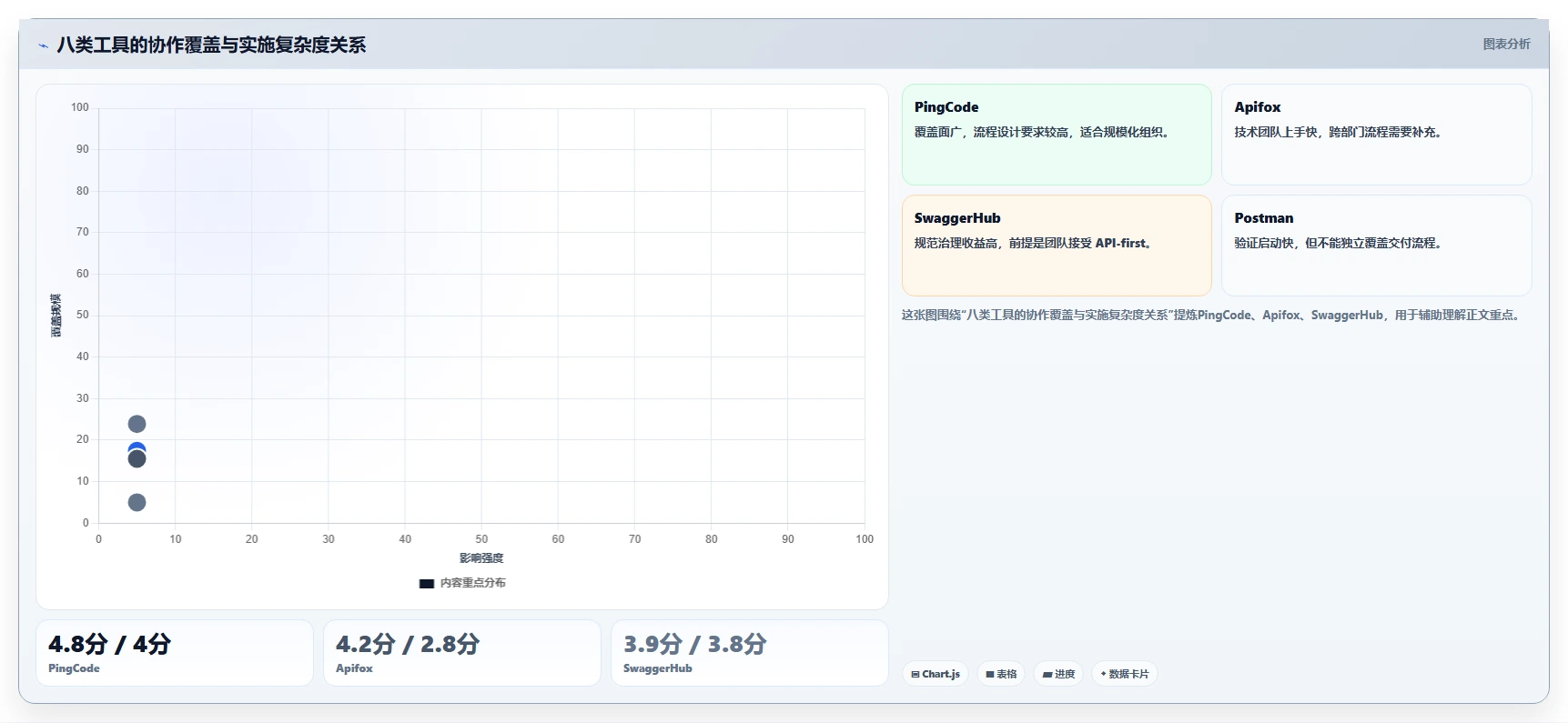This screenshot has height=723, width=1568.
Task: Click the y-axis tick label 80
Action: point(83,191)
